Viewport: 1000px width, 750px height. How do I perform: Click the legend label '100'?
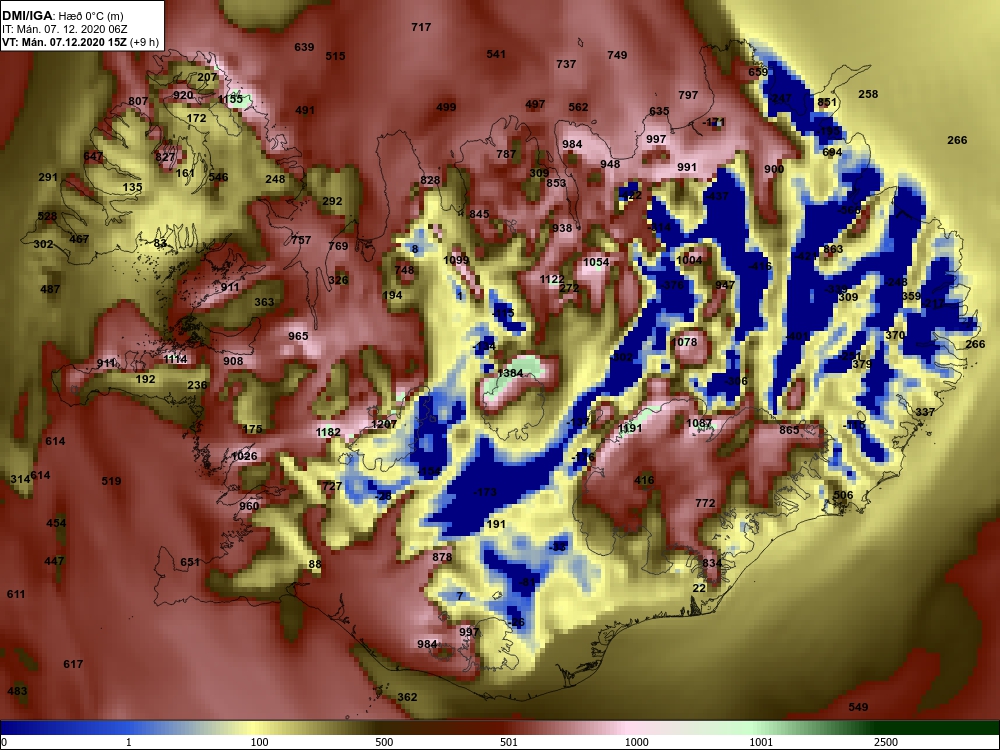(259, 742)
